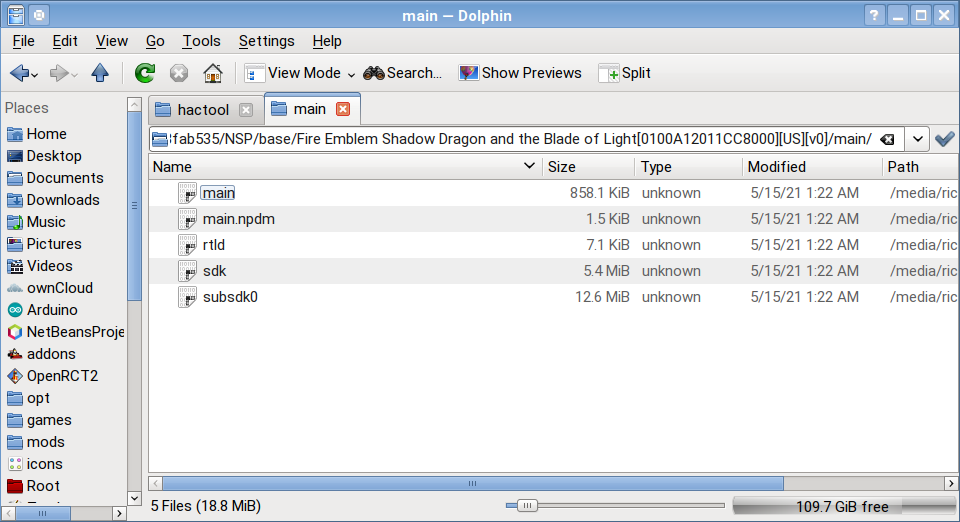
Task: Expand location history dropdown
Action: [x=918, y=139]
